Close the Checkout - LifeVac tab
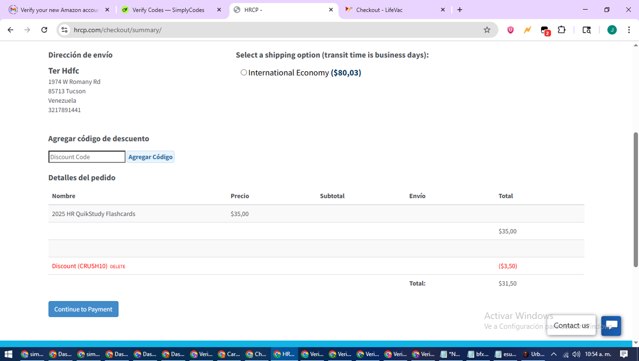The image size is (639, 361). [443, 10]
